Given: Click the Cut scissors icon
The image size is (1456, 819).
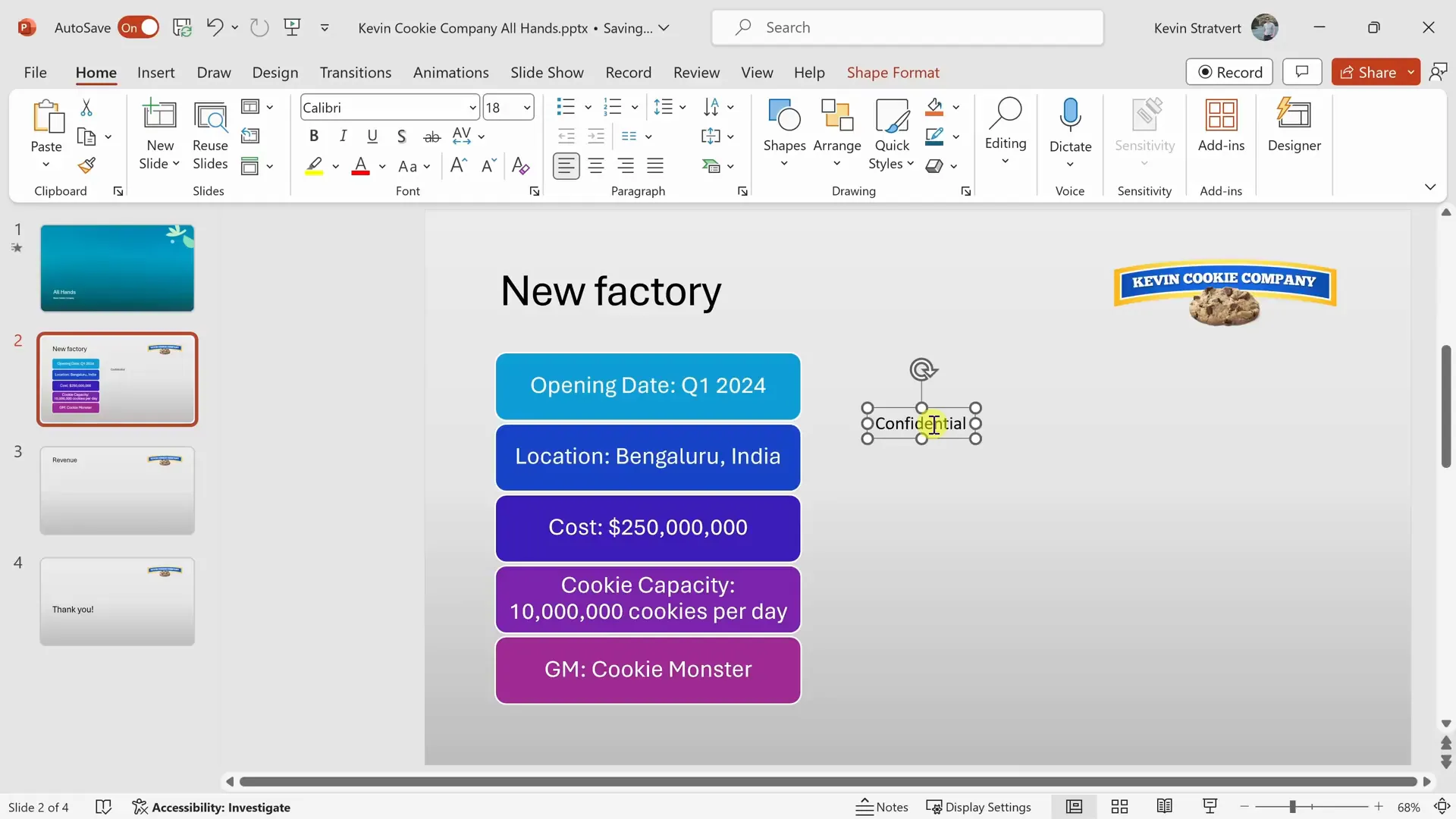Looking at the screenshot, I should tap(86, 108).
